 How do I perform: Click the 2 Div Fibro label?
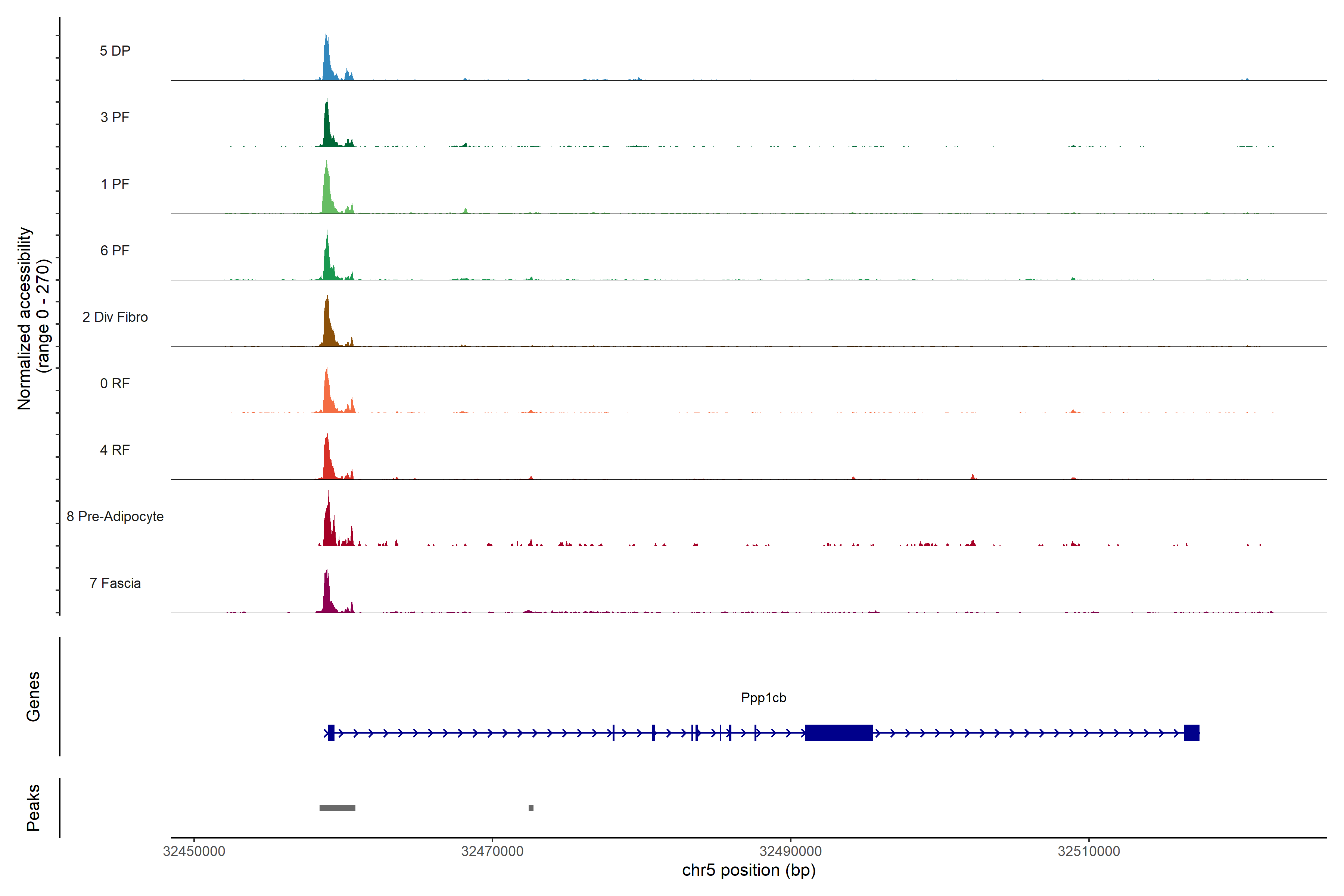coord(115,317)
